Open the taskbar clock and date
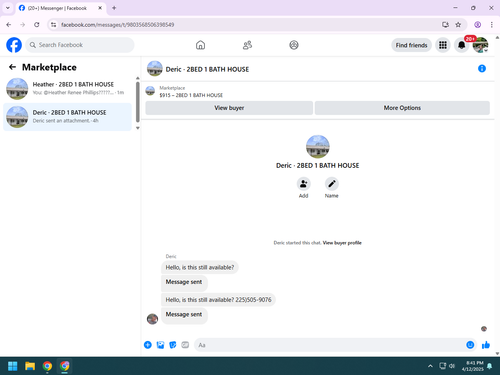 click(473, 366)
